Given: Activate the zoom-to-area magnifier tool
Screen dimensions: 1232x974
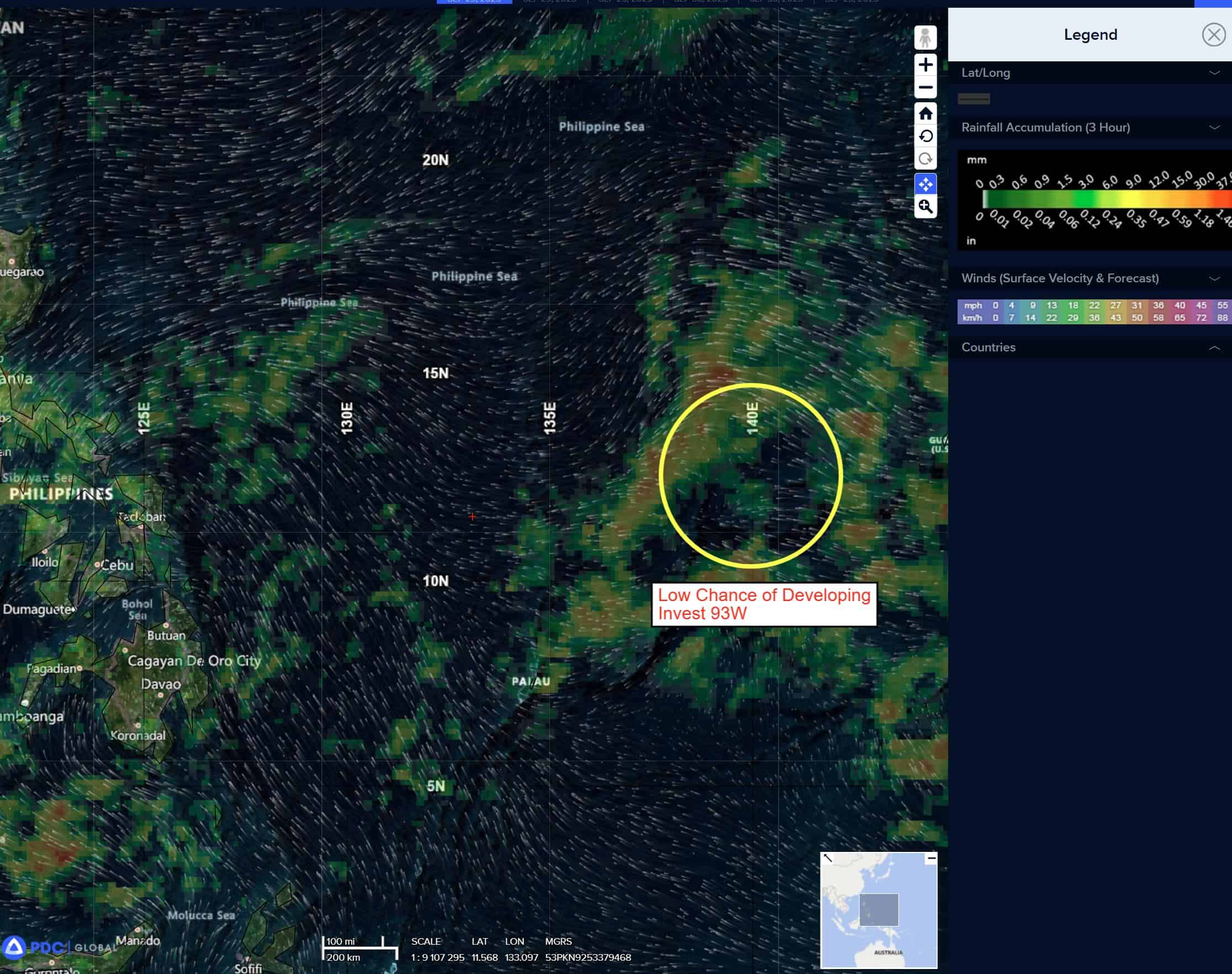Looking at the screenshot, I should click(925, 207).
